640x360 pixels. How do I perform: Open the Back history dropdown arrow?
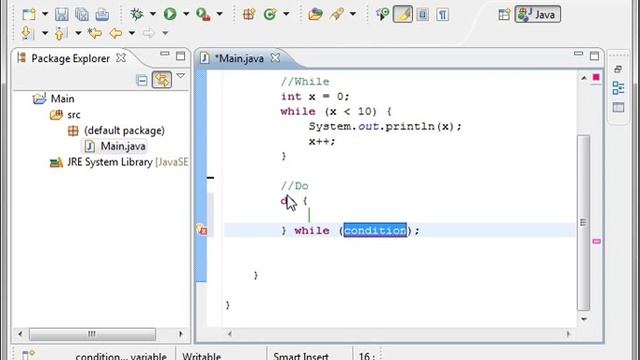point(132,33)
